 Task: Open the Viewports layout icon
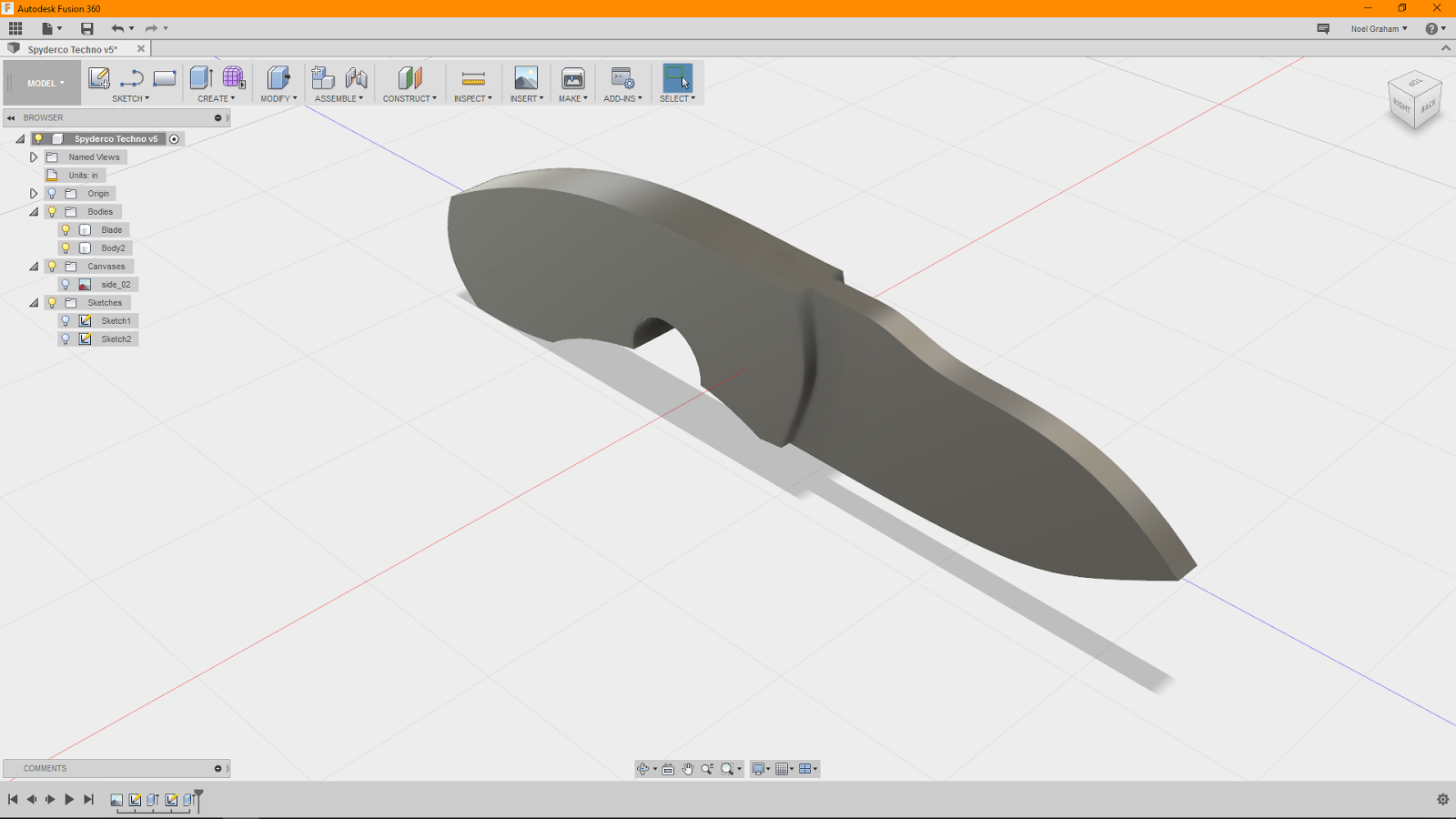click(805, 769)
